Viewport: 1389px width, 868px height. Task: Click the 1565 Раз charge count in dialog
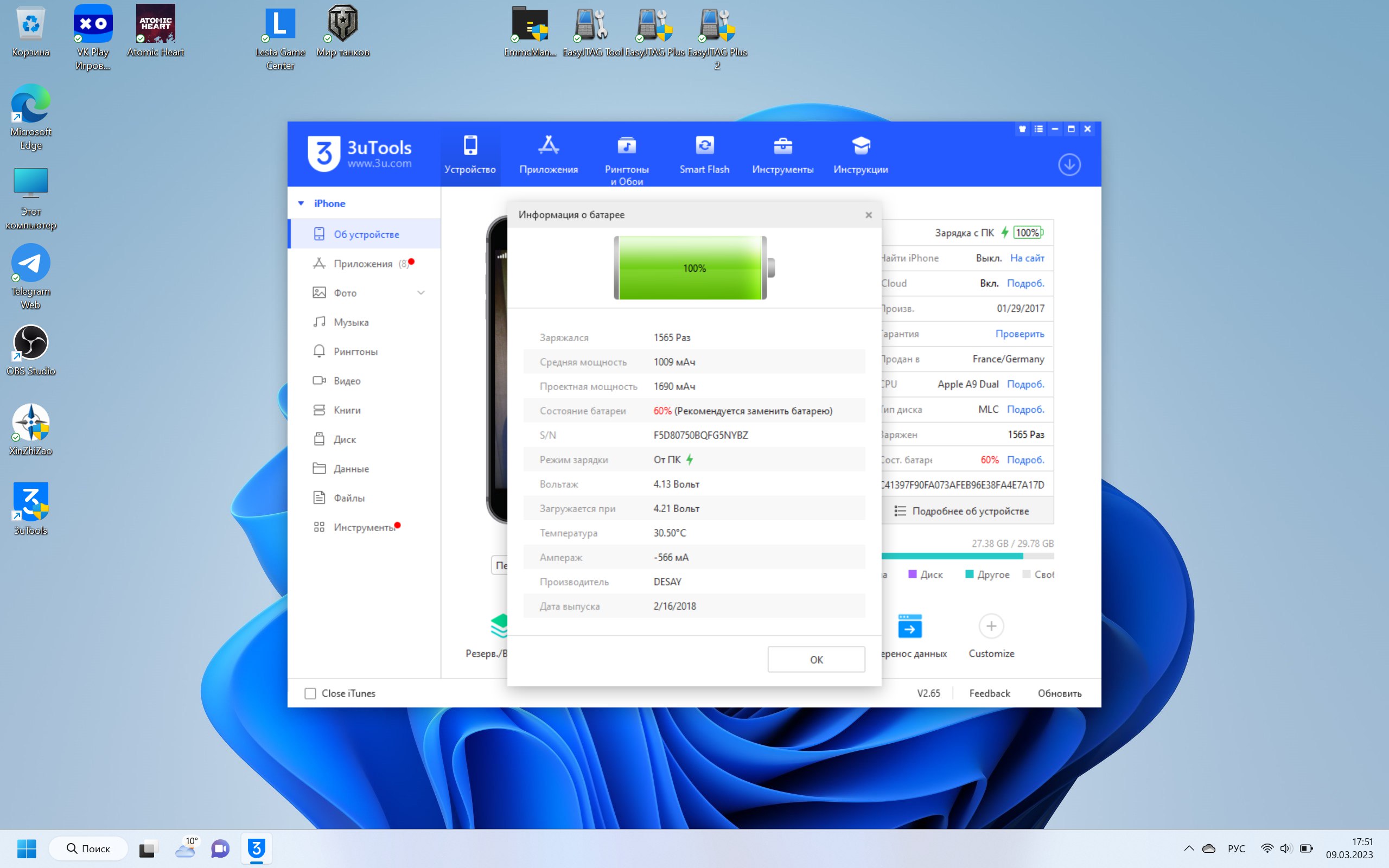[672, 337]
